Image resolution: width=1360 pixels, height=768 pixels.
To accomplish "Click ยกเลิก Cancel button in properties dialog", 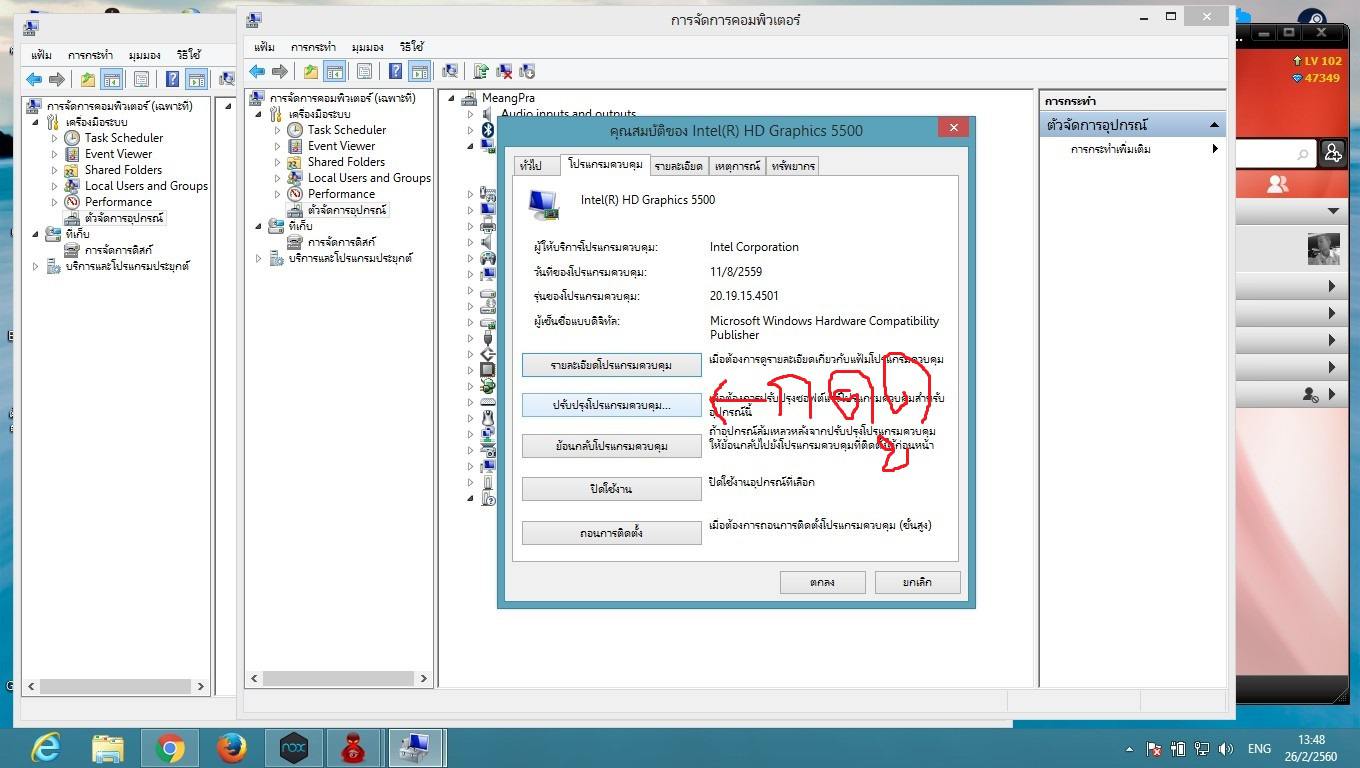I will click(x=917, y=582).
